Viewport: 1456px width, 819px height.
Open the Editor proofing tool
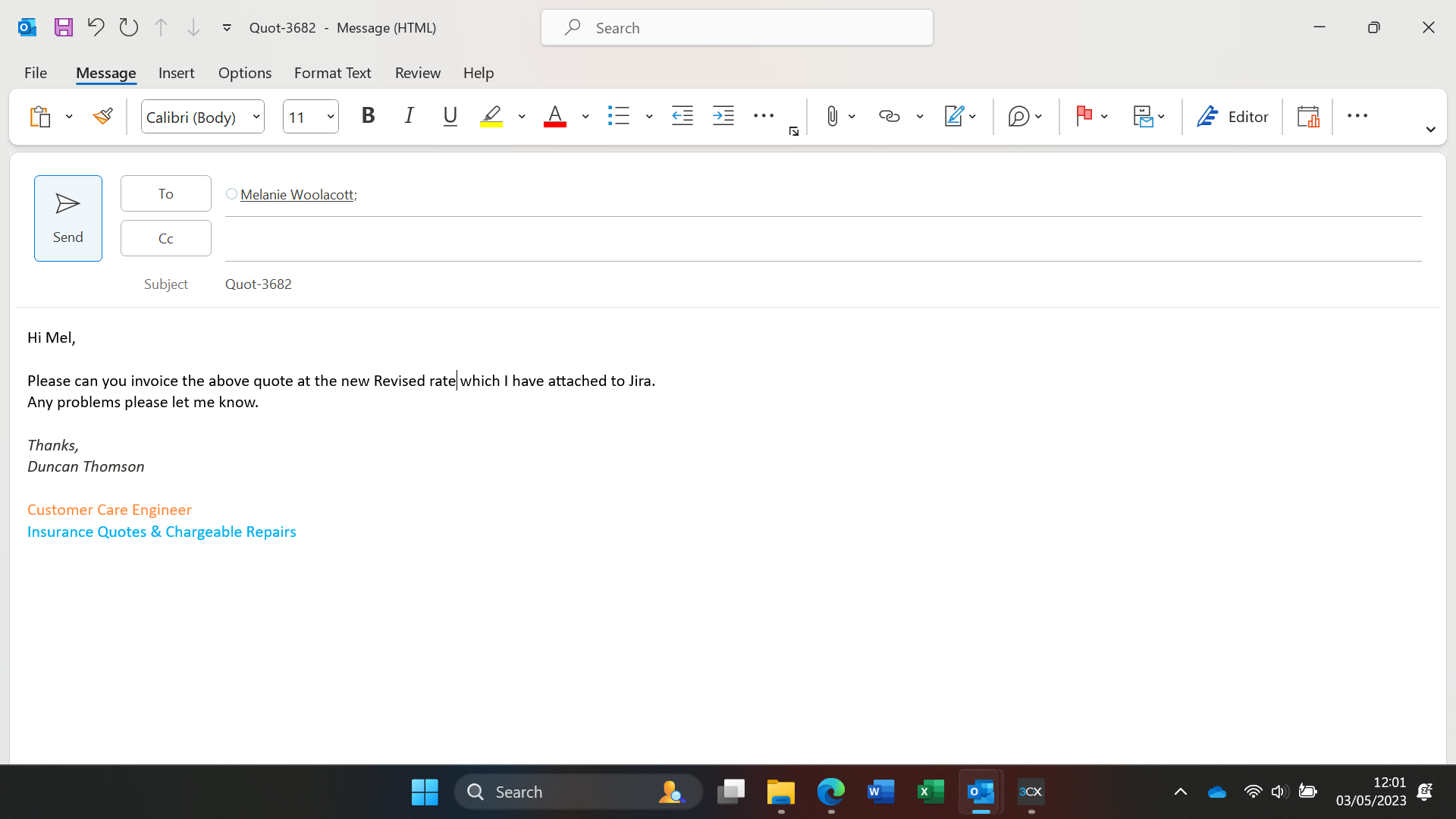coord(1232,116)
